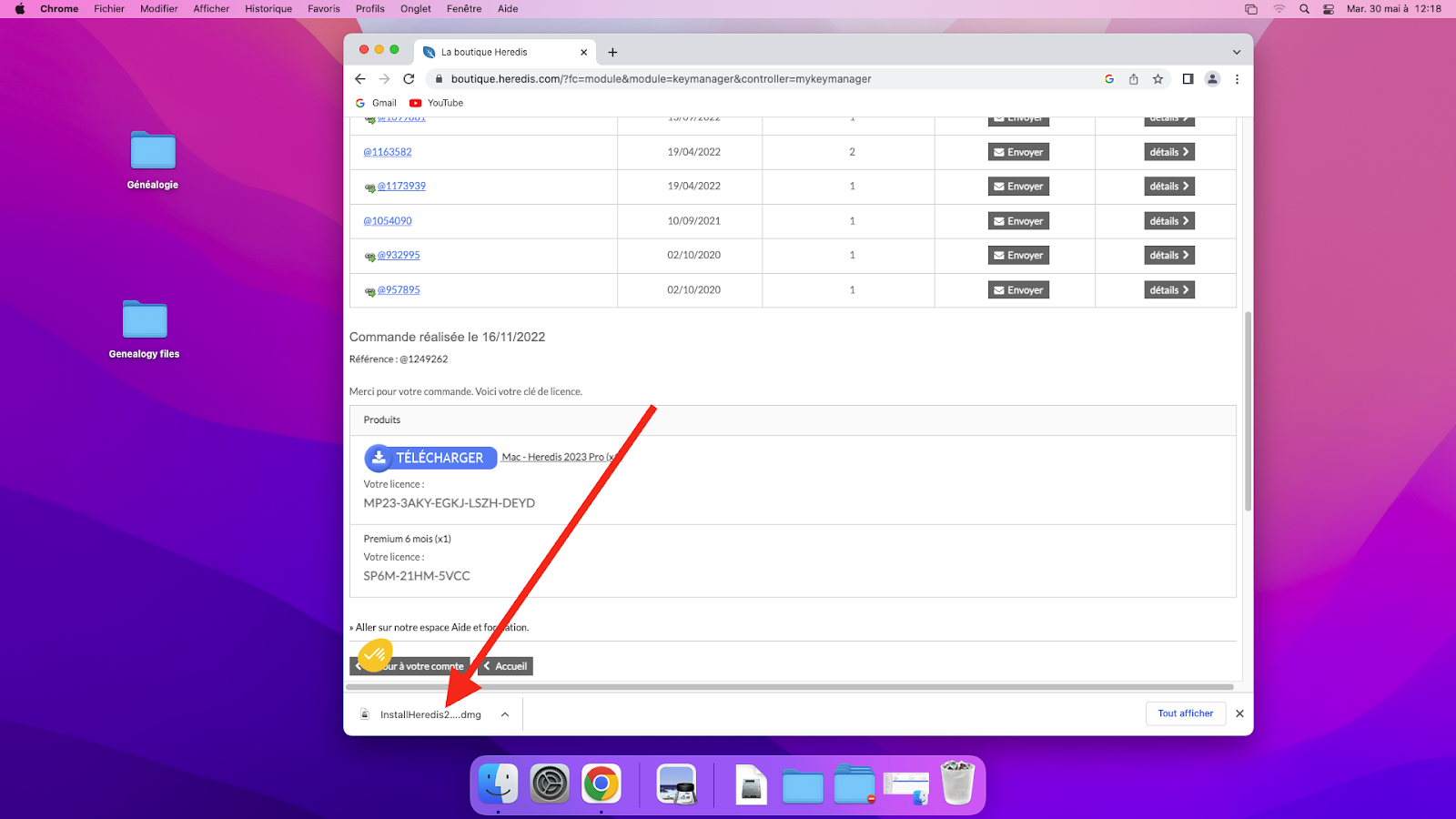
Task: Close the downloads bar
Action: [1239, 713]
